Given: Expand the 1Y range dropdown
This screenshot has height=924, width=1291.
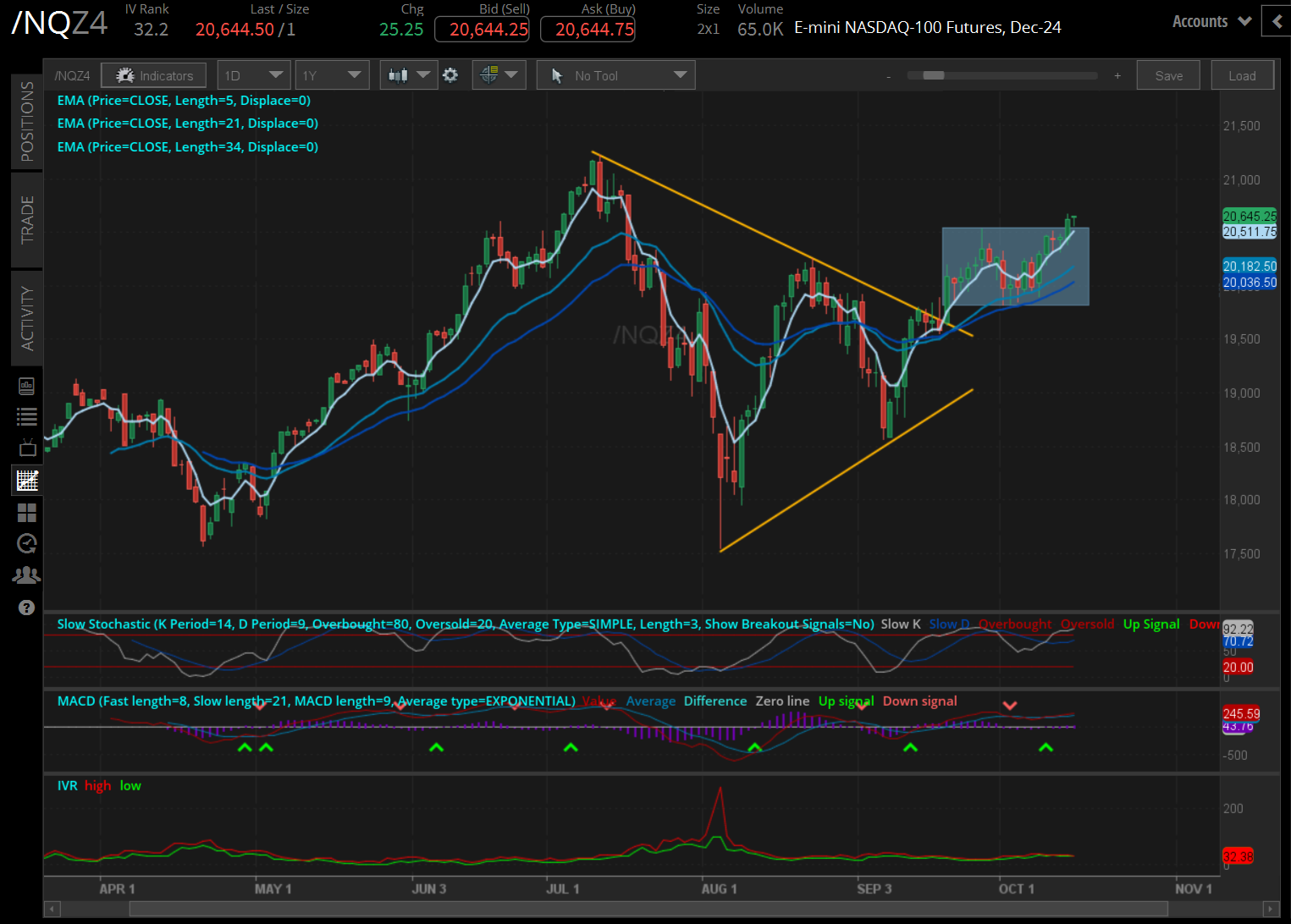Looking at the screenshot, I should [332, 74].
